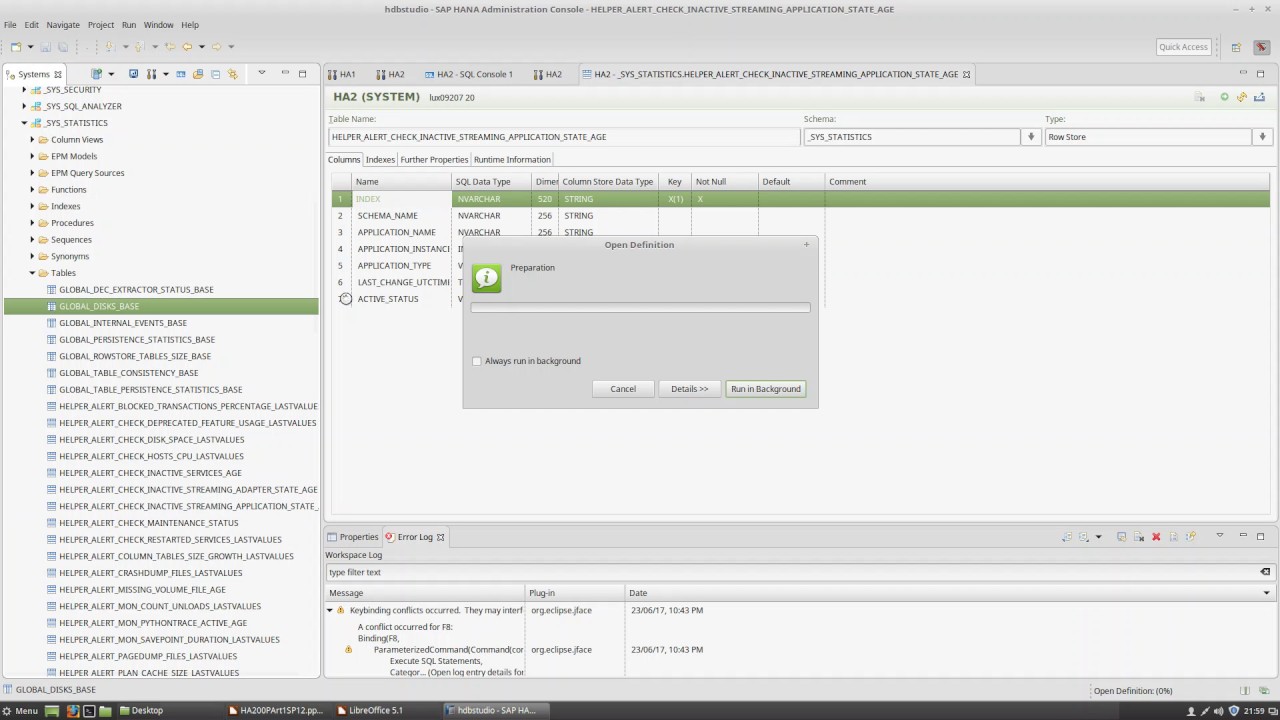
Task: Click the Date column header in Error Log
Action: 948,593
